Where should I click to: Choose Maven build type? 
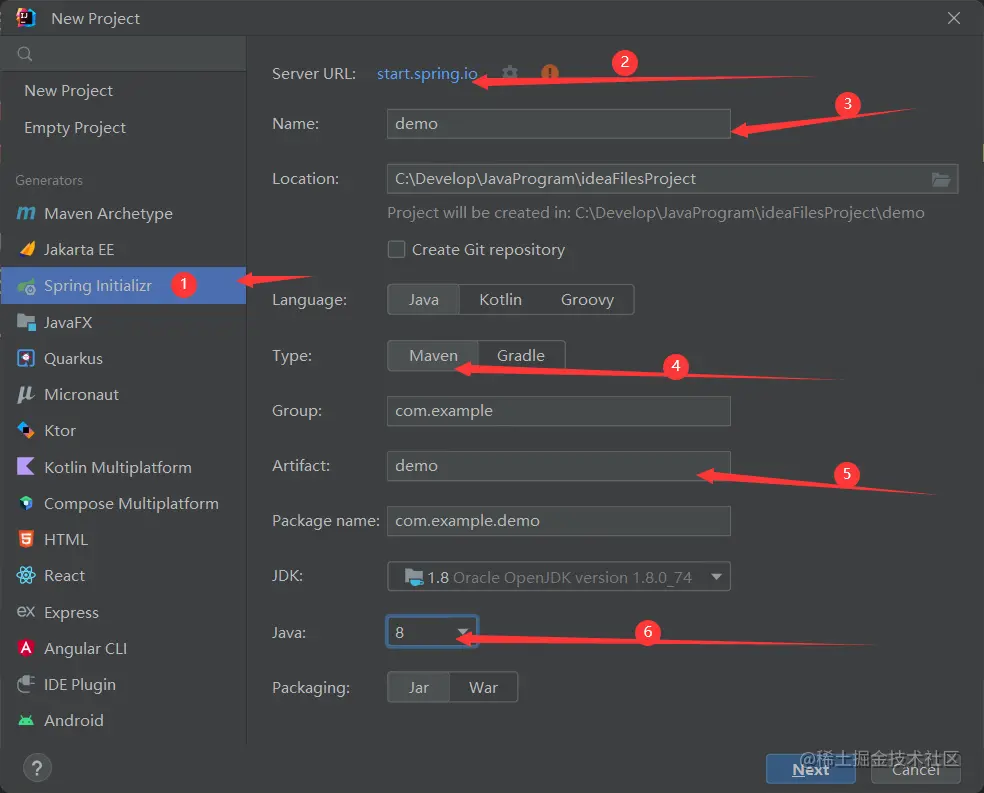point(433,356)
